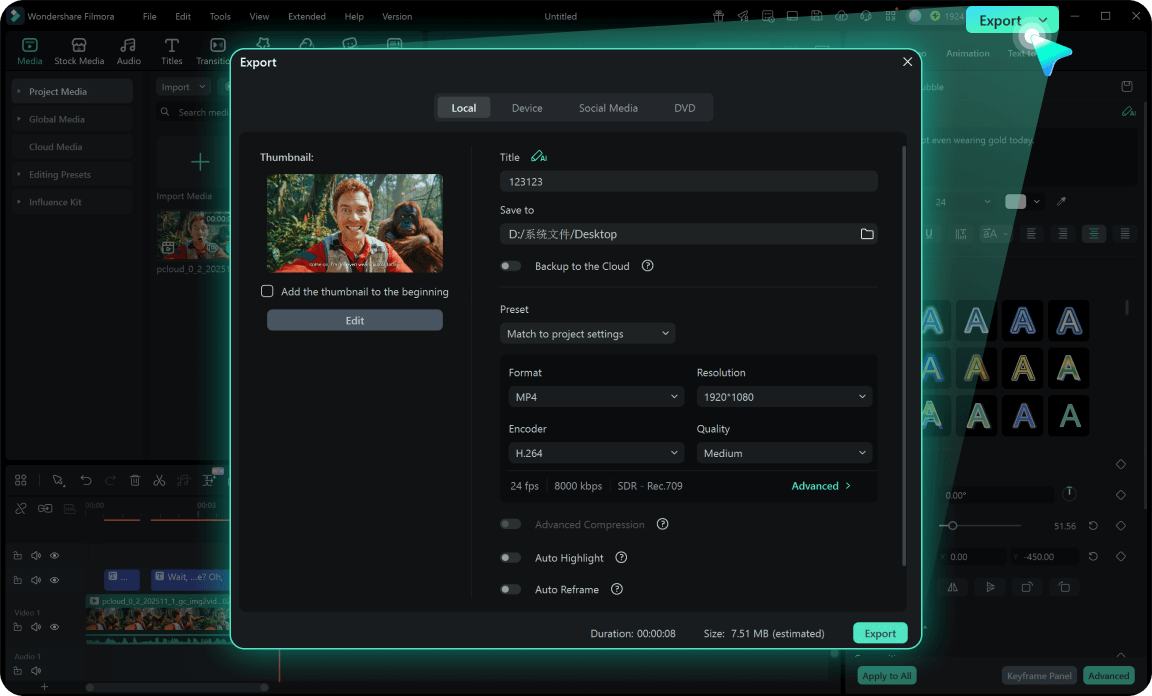Enable the Backup to the Cloud toggle
This screenshot has width=1152, height=696.
click(510, 265)
